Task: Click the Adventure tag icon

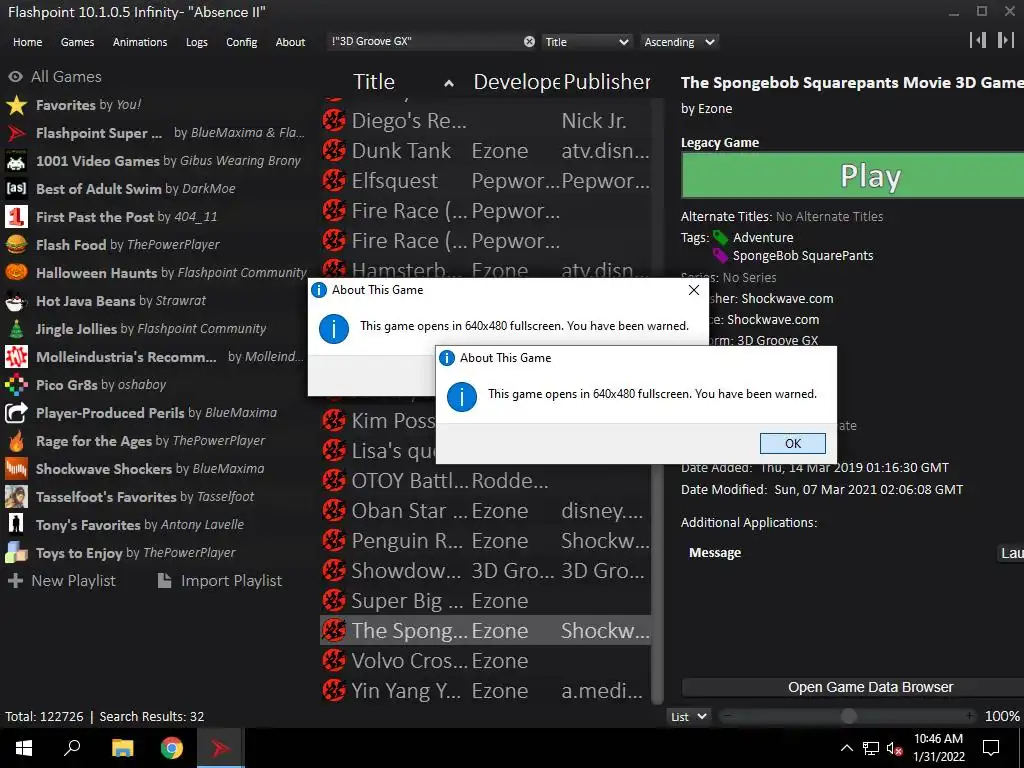Action: pos(720,238)
